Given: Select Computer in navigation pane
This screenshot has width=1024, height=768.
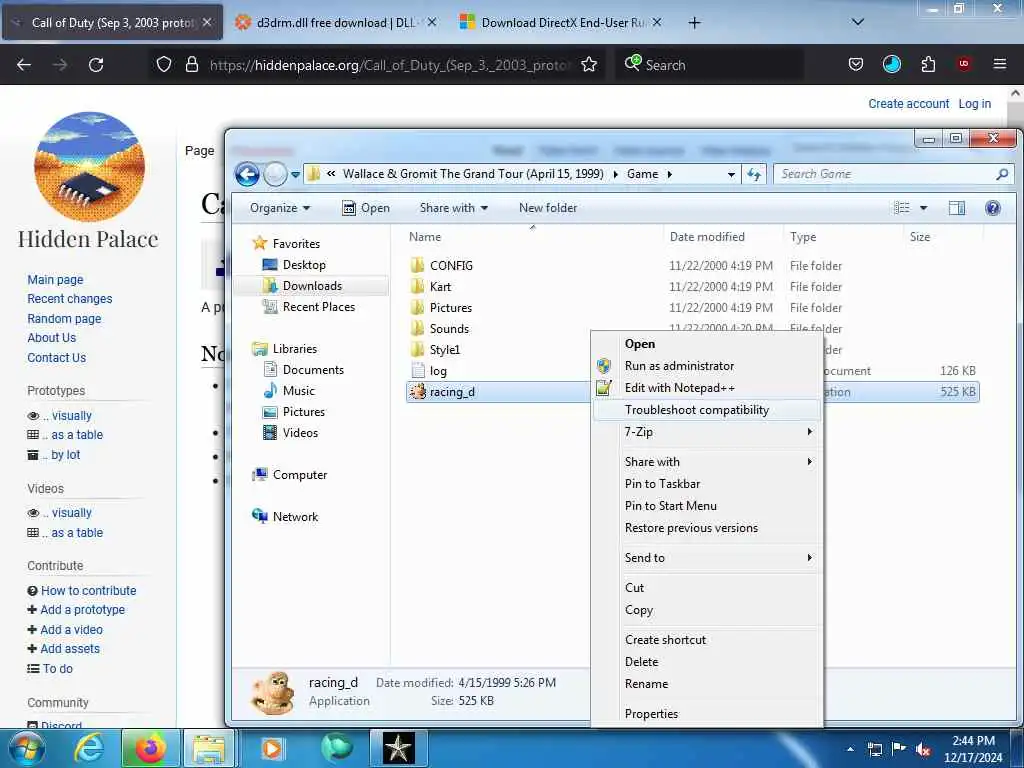Looking at the screenshot, I should [300, 475].
